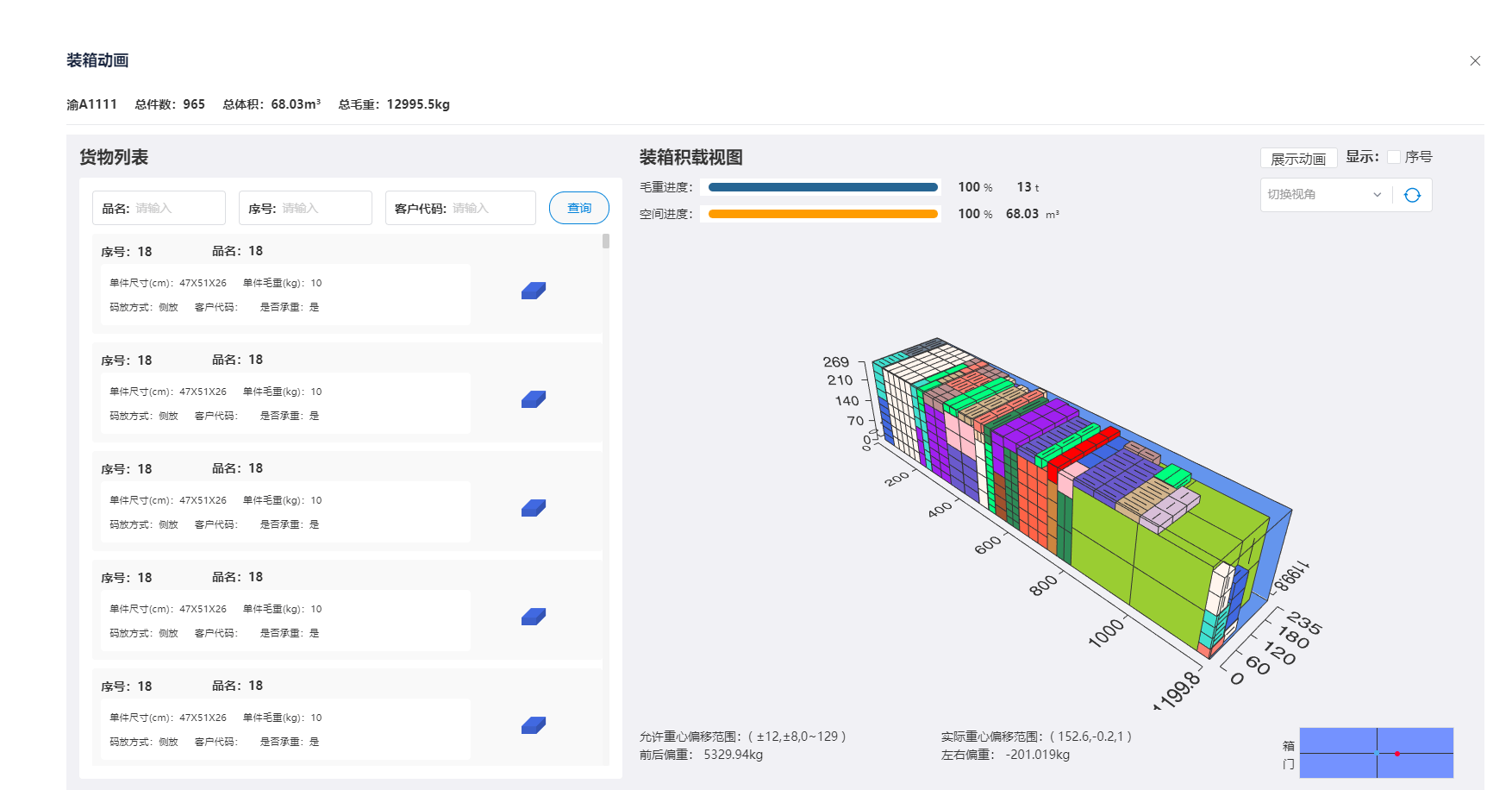Click the 前后偏重 5329.94kg value

coord(733,755)
